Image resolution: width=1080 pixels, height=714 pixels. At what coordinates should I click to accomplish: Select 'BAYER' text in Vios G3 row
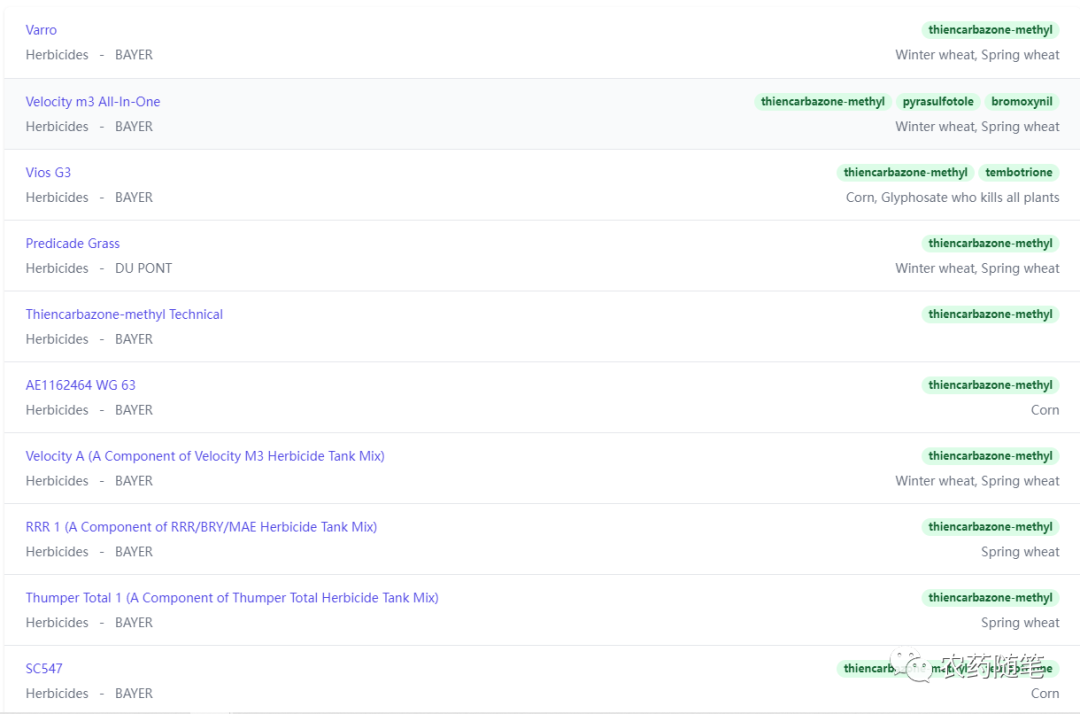[x=134, y=198]
